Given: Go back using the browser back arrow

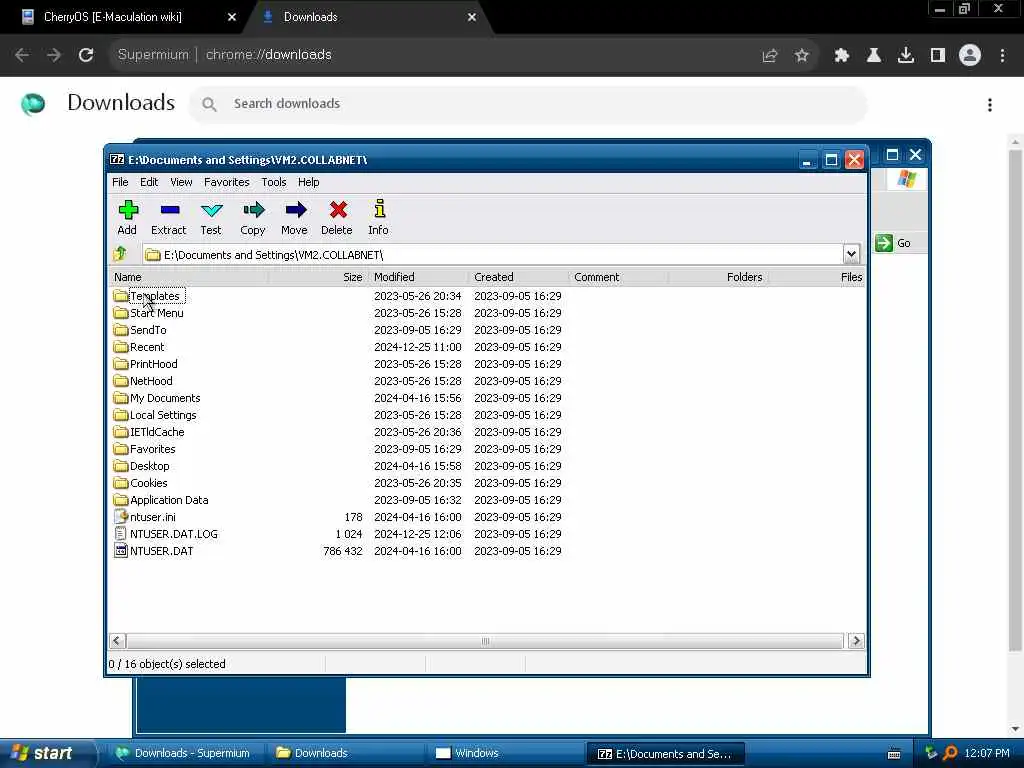Looking at the screenshot, I should tap(22, 55).
